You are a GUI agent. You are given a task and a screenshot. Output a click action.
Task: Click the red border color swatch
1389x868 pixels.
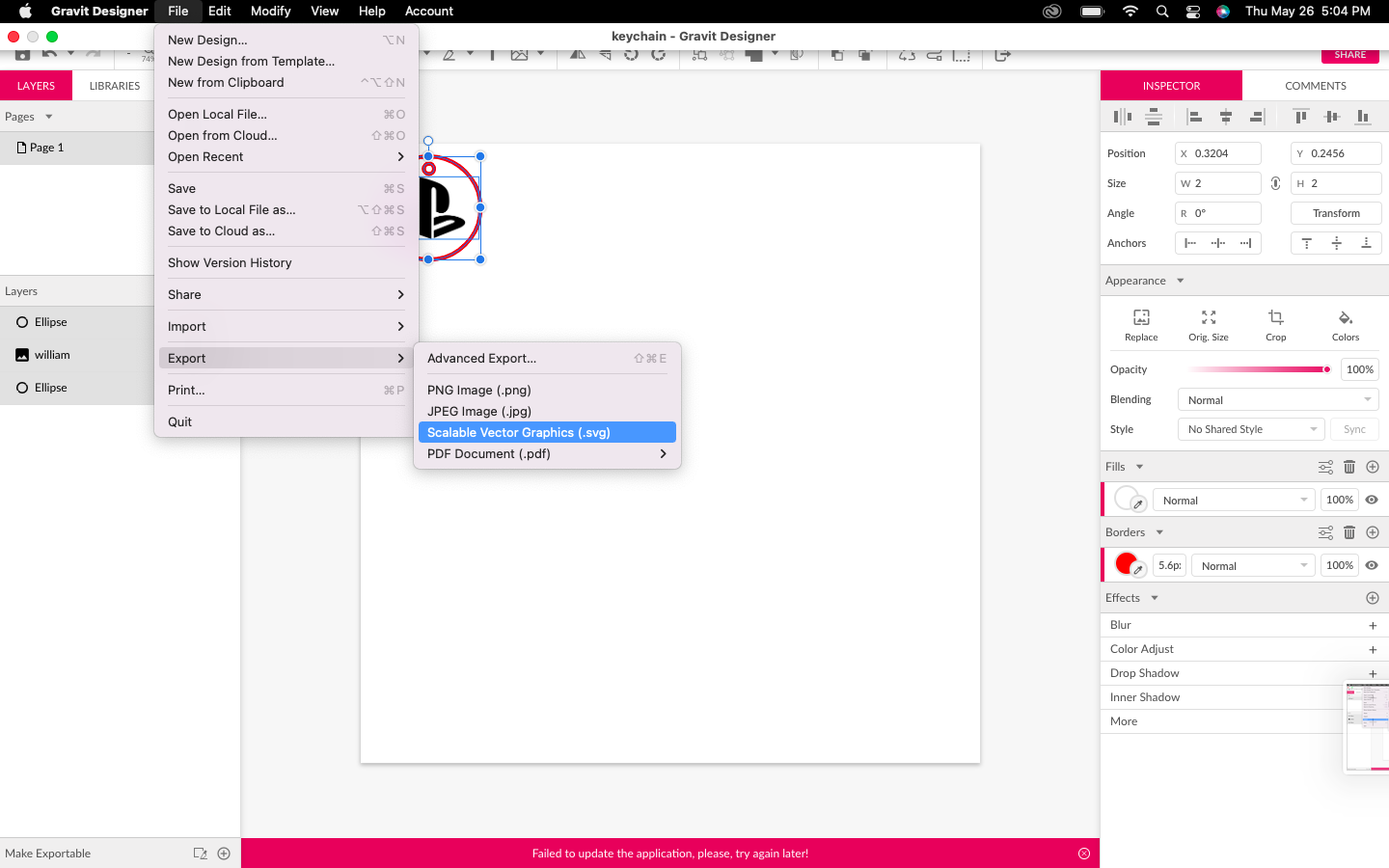pyautogui.click(x=1126, y=563)
